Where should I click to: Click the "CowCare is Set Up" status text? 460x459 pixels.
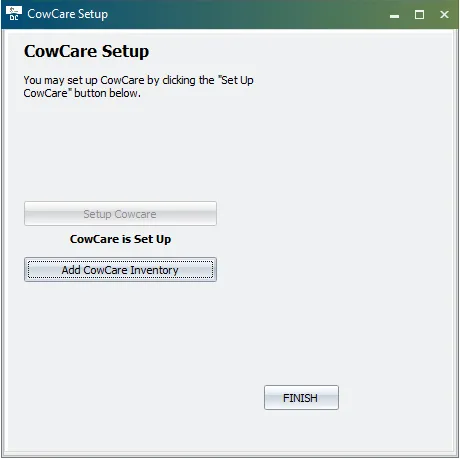pos(120,239)
